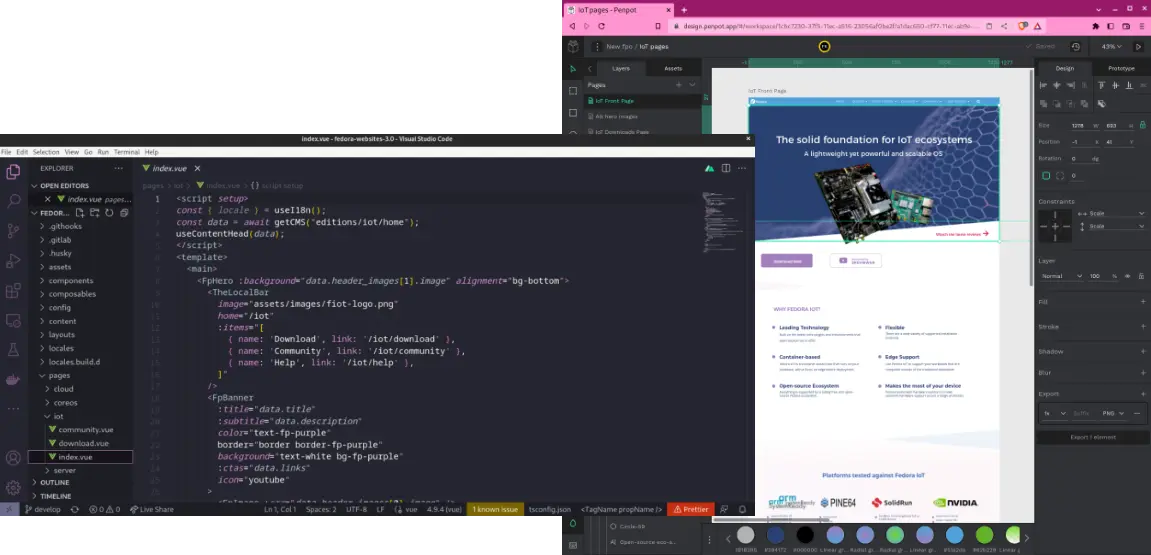Viewport: 1151px width, 555px height.
Task: Click Export 1 element button
Action: click(x=1093, y=437)
